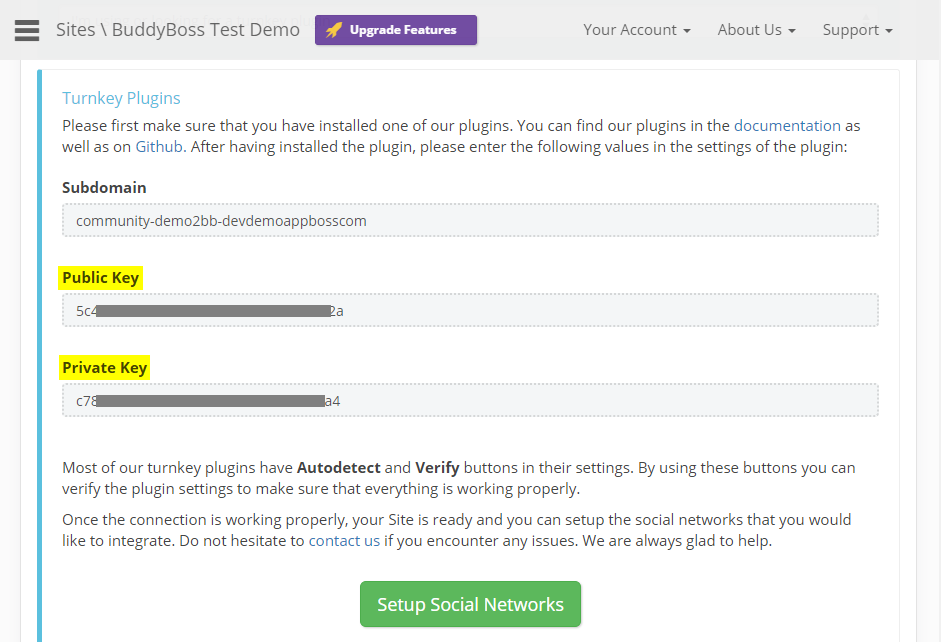Click the Upgrade Features button

(395, 30)
